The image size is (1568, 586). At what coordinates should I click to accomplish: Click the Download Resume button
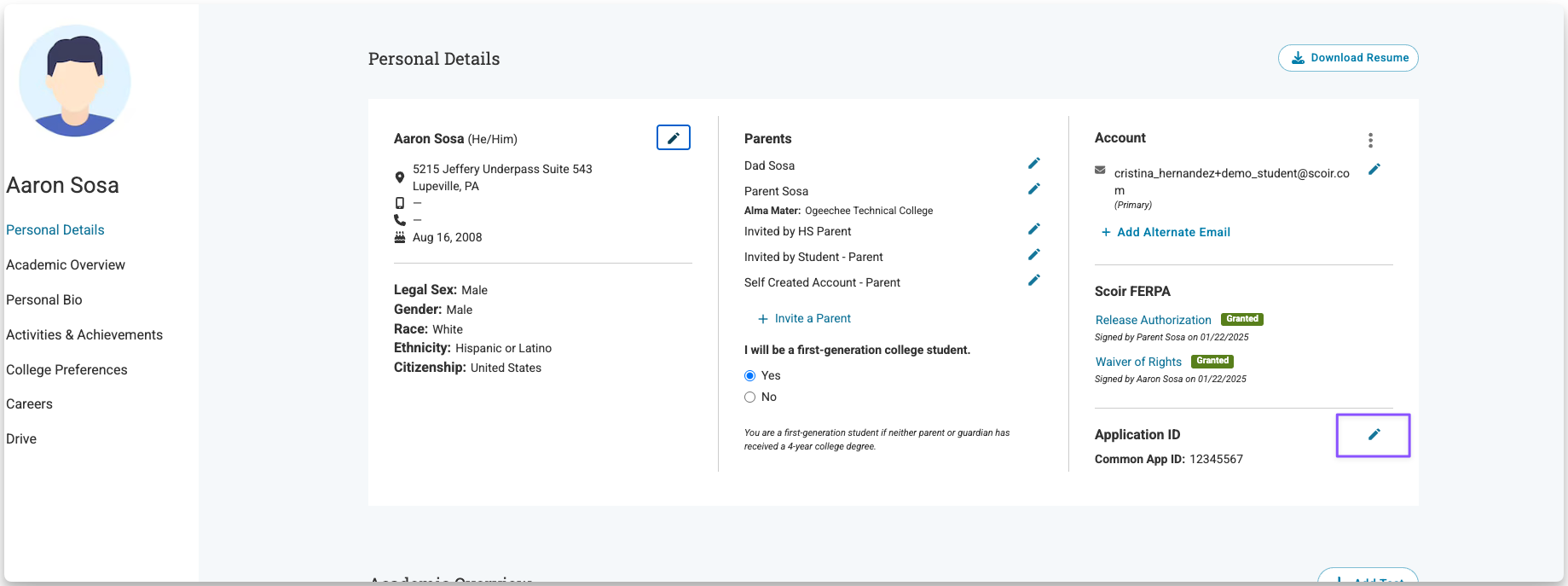1348,58
